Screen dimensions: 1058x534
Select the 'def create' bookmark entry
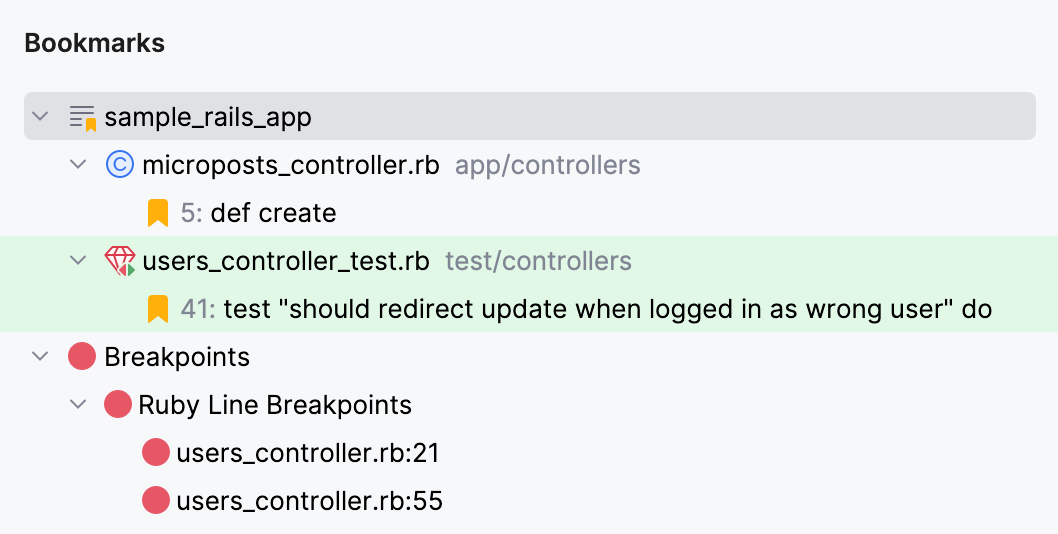pos(272,213)
